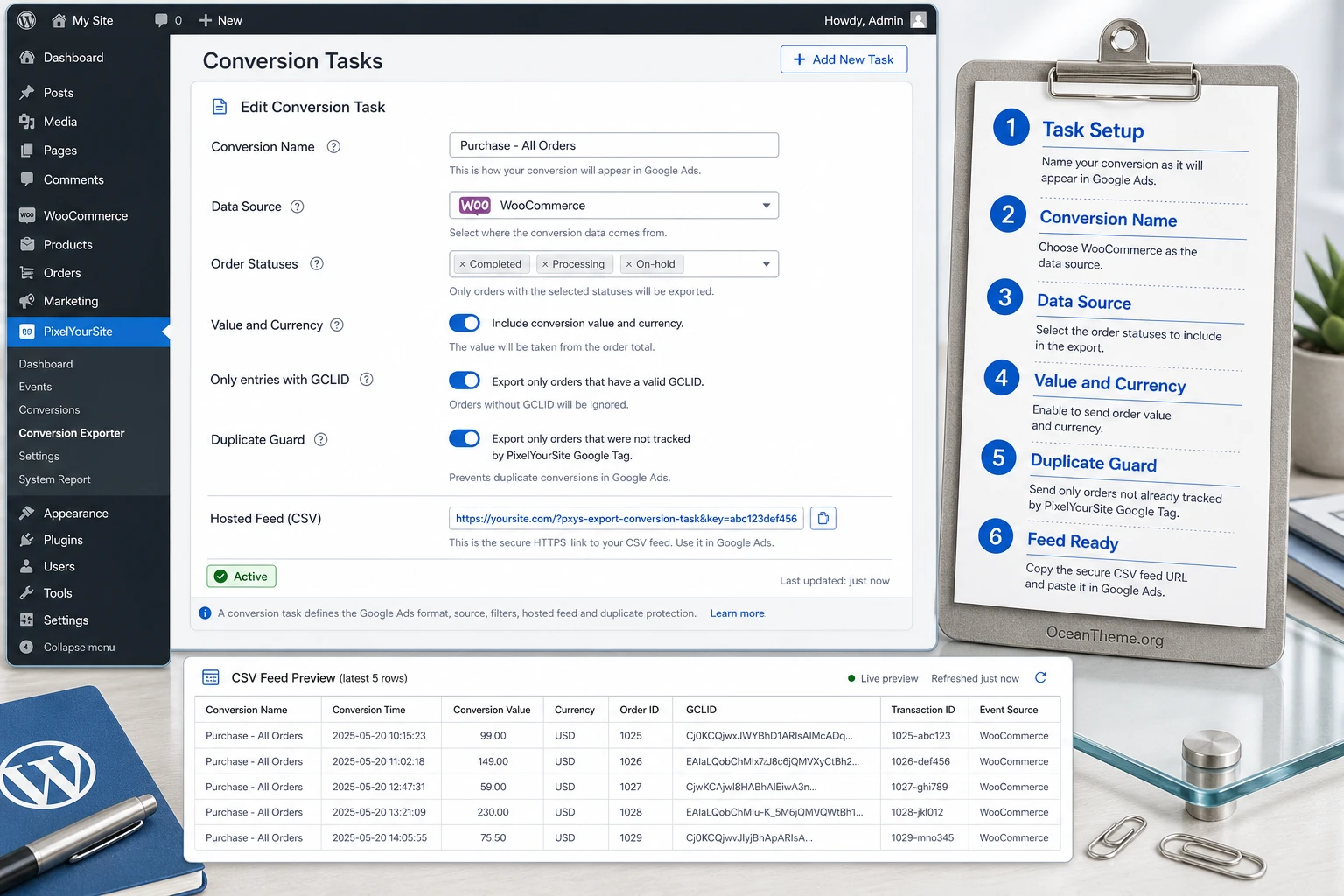
Task: Click the Active status badge
Action: [x=241, y=577]
